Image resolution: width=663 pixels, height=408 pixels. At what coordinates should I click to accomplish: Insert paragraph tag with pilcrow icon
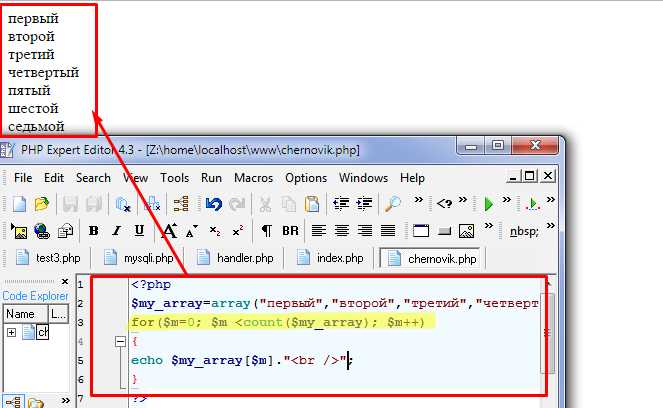[266, 231]
